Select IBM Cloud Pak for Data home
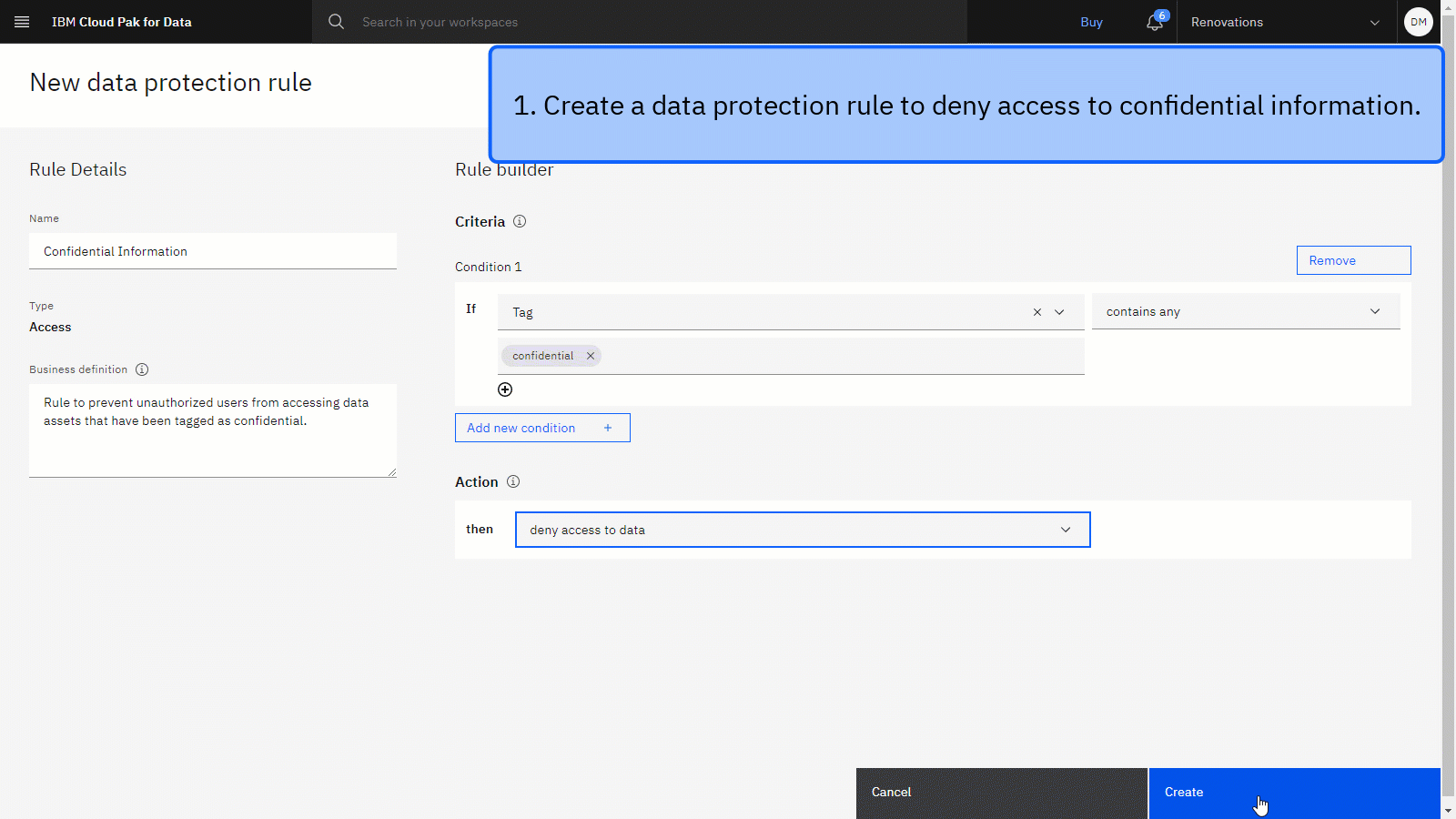1456x819 pixels. coord(121,22)
